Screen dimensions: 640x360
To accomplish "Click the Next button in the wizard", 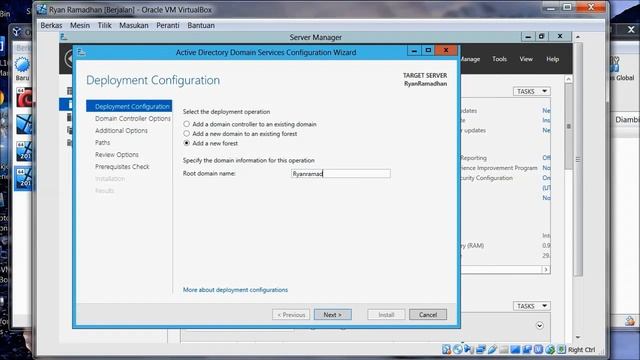I will tap(332, 315).
